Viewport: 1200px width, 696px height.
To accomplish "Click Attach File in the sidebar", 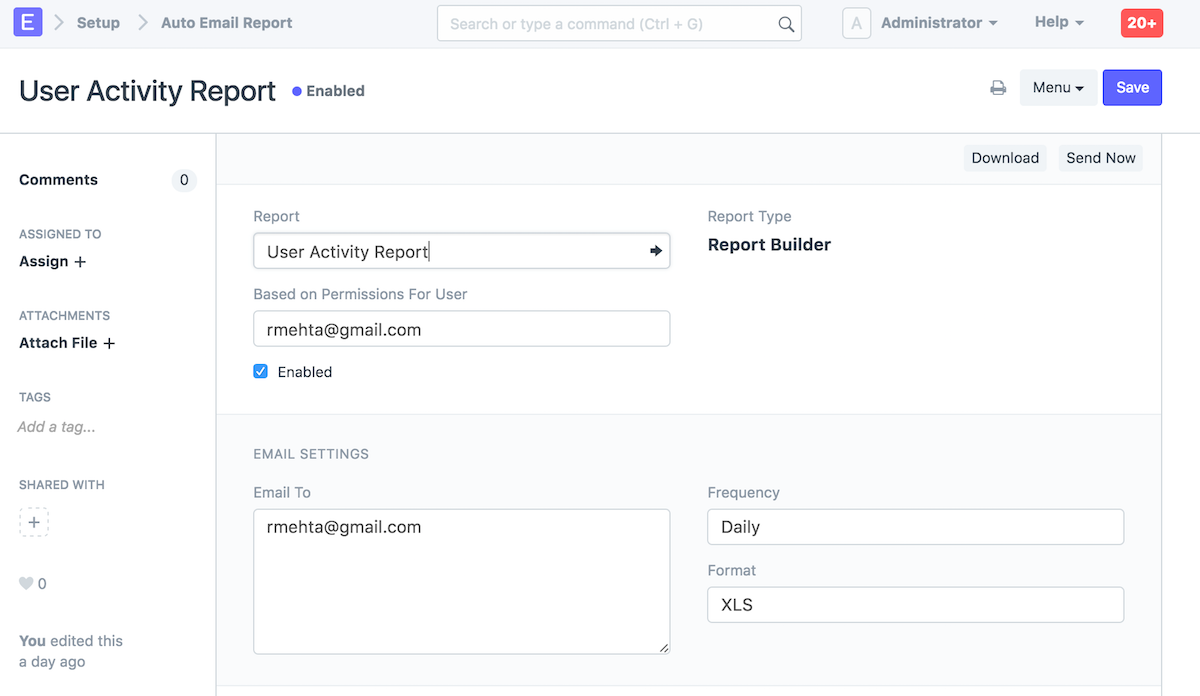I will click(67, 343).
